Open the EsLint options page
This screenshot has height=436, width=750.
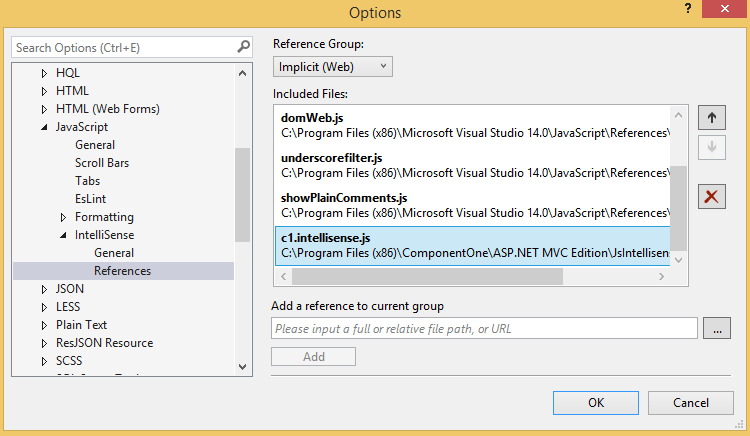point(90,199)
